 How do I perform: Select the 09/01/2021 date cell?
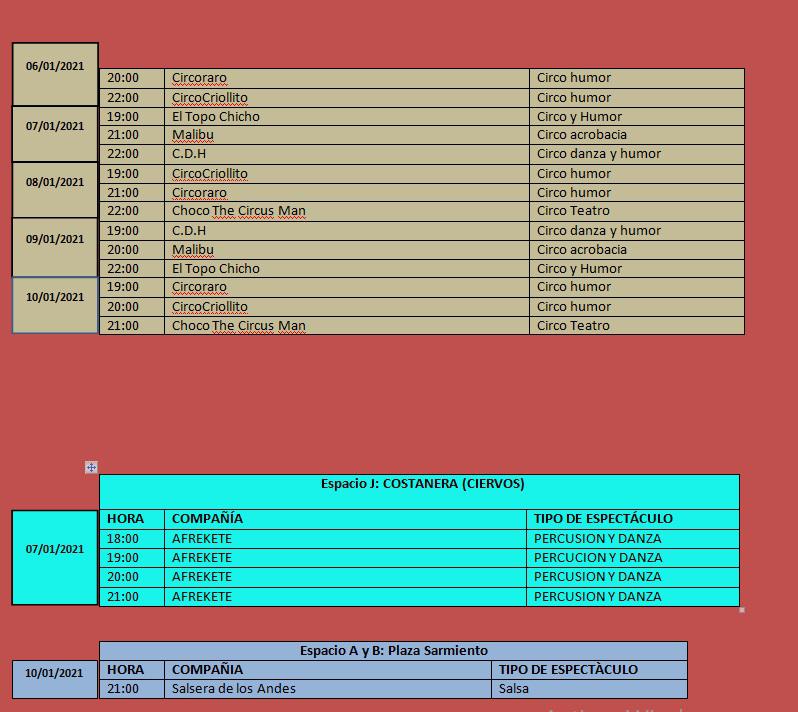tap(55, 240)
